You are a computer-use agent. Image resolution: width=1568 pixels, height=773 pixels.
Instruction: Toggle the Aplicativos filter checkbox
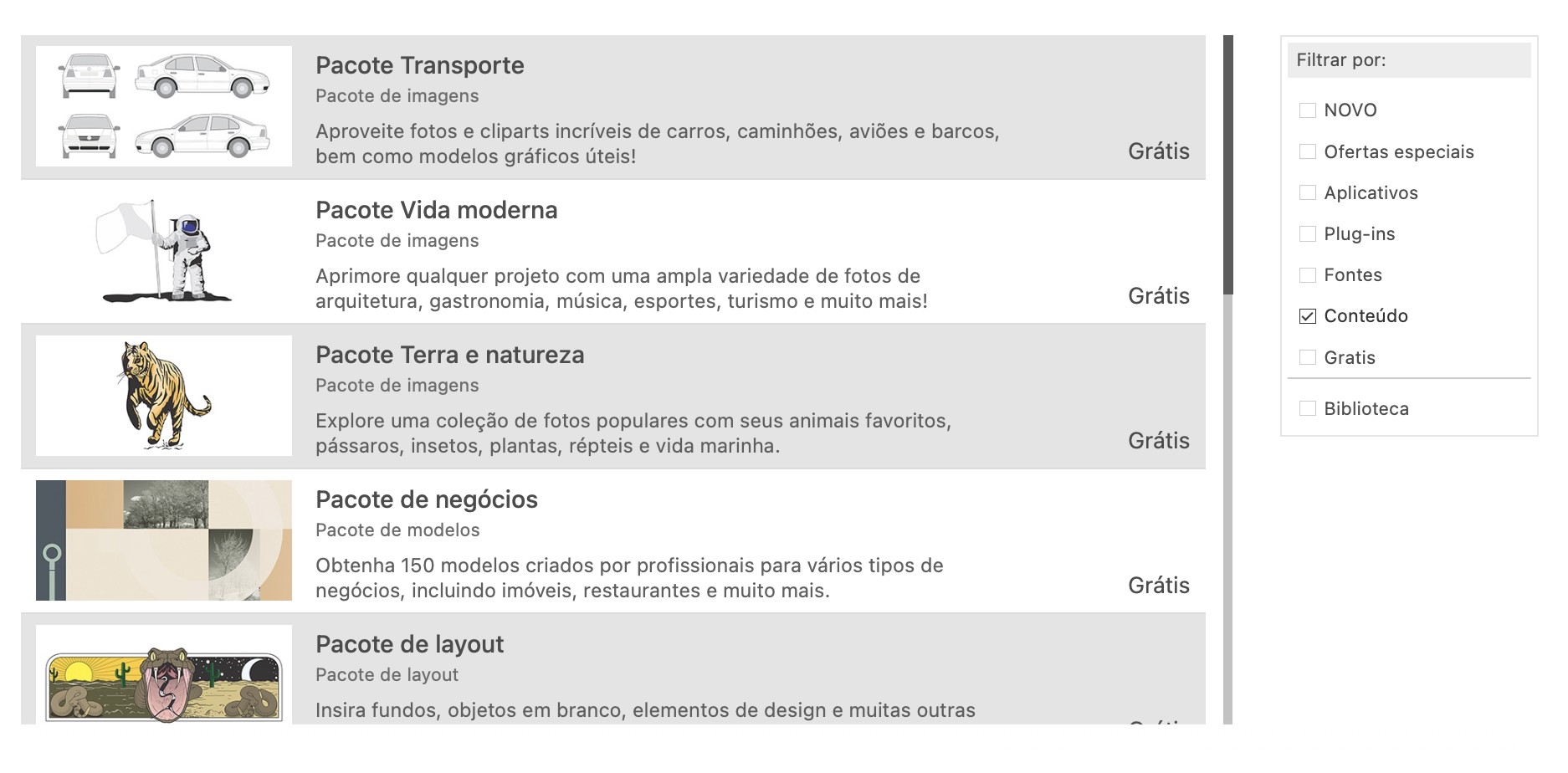click(x=1307, y=192)
